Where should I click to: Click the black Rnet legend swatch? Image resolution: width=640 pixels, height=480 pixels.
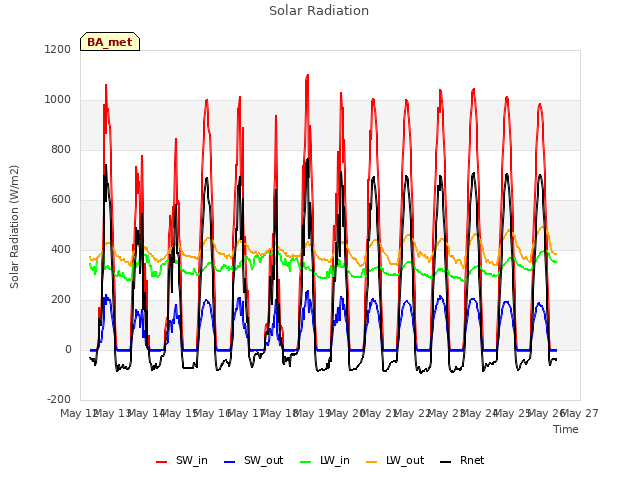click(x=446, y=462)
